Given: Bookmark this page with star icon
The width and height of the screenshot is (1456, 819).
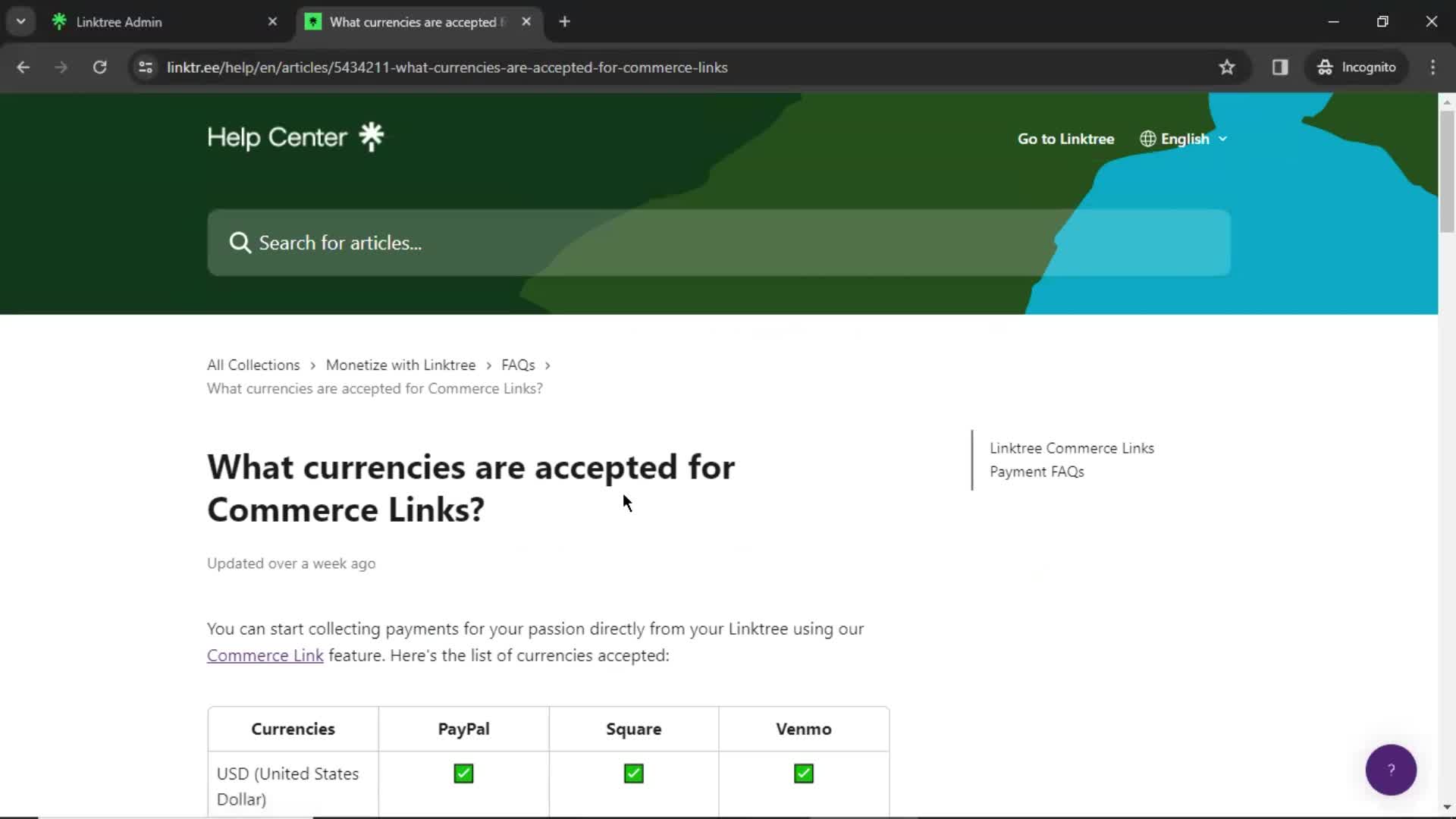Looking at the screenshot, I should click(1227, 67).
